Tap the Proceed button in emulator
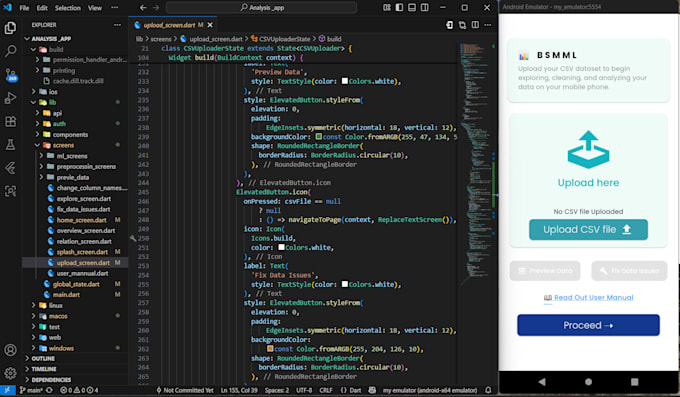Screen dimensions: 680x397 (588, 325)
